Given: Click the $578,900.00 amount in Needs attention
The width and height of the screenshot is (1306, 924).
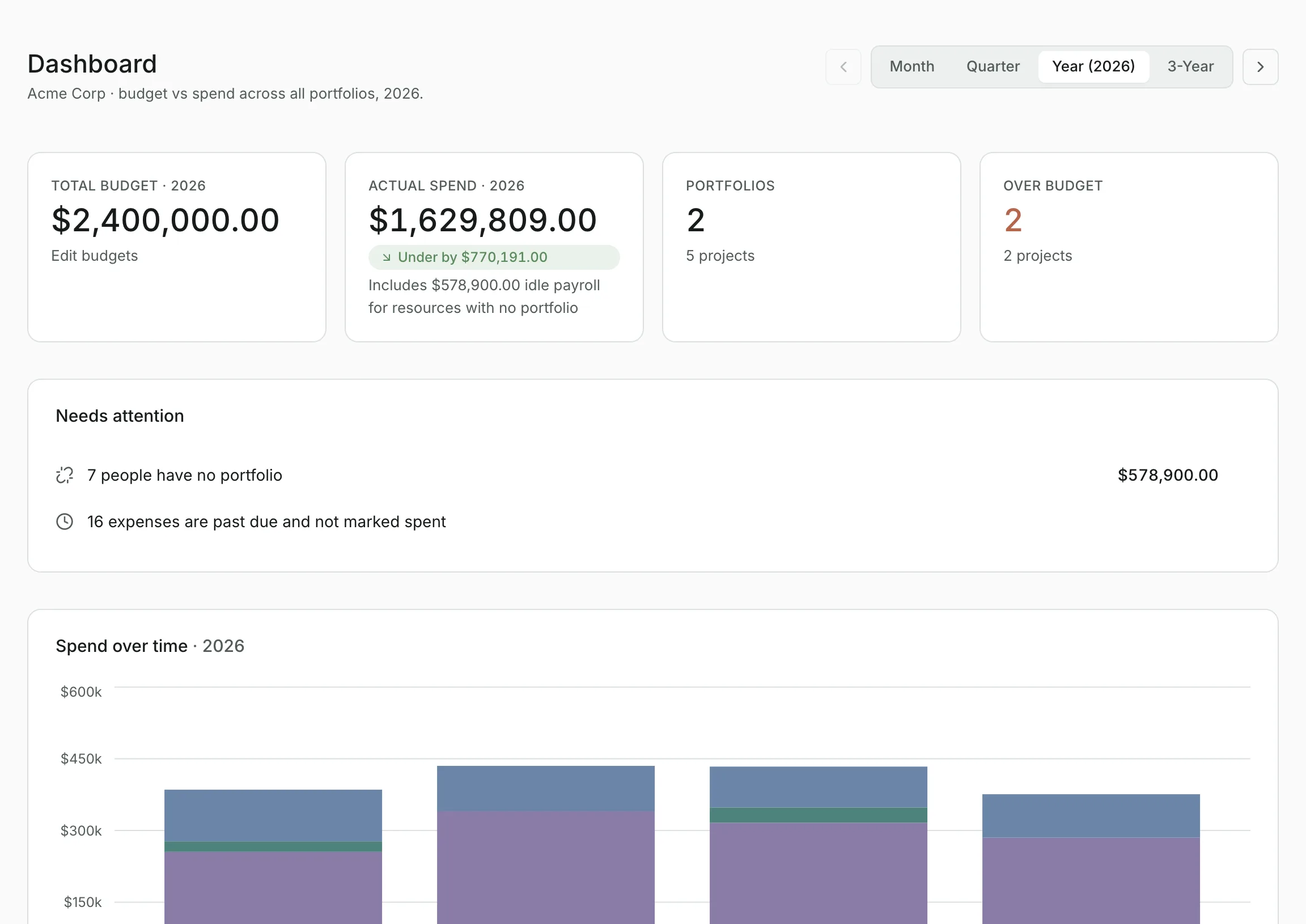Looking at the screenshot, I should [x=1168, y=475].
